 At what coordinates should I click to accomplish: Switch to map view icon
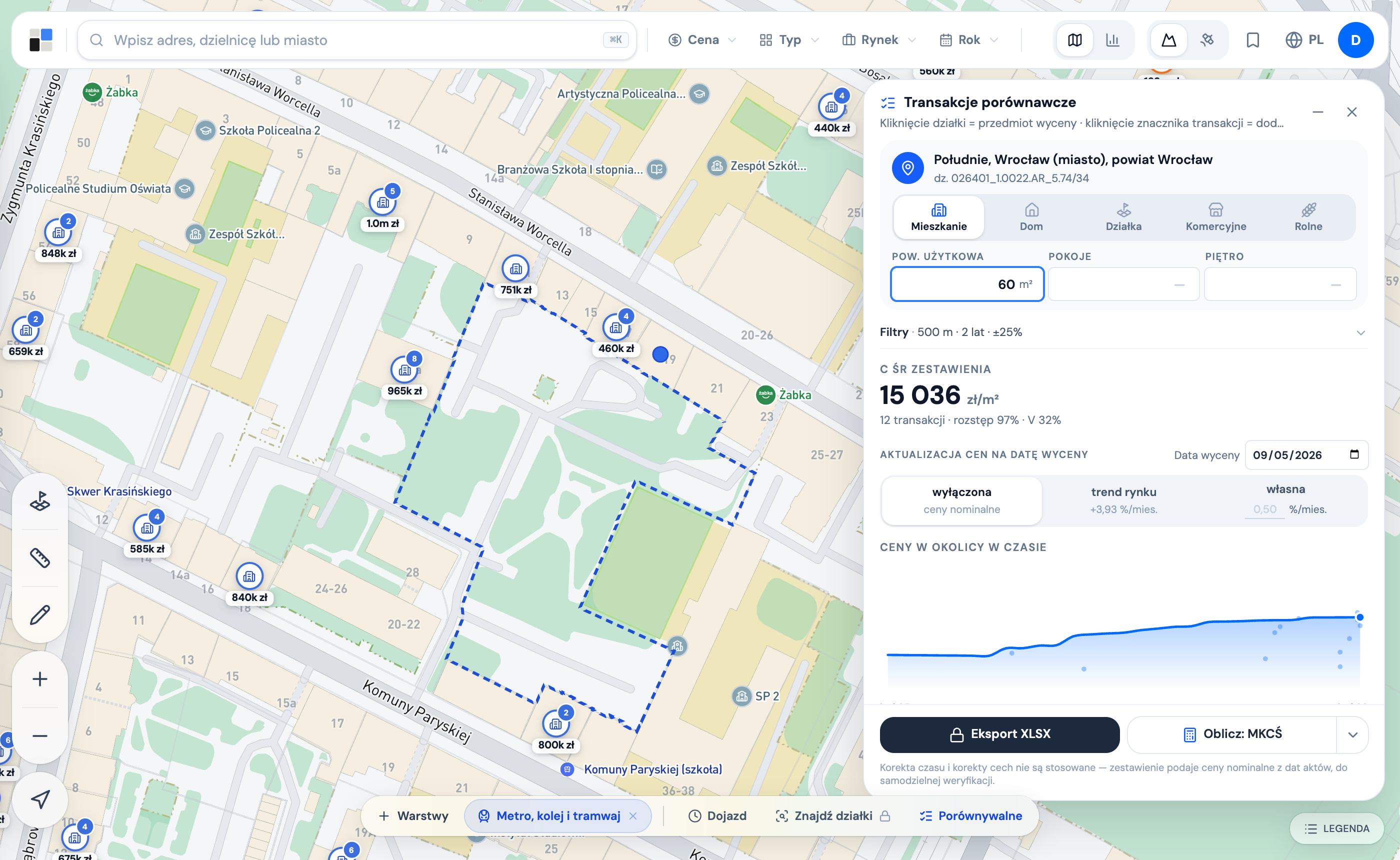coord(1074,40)
